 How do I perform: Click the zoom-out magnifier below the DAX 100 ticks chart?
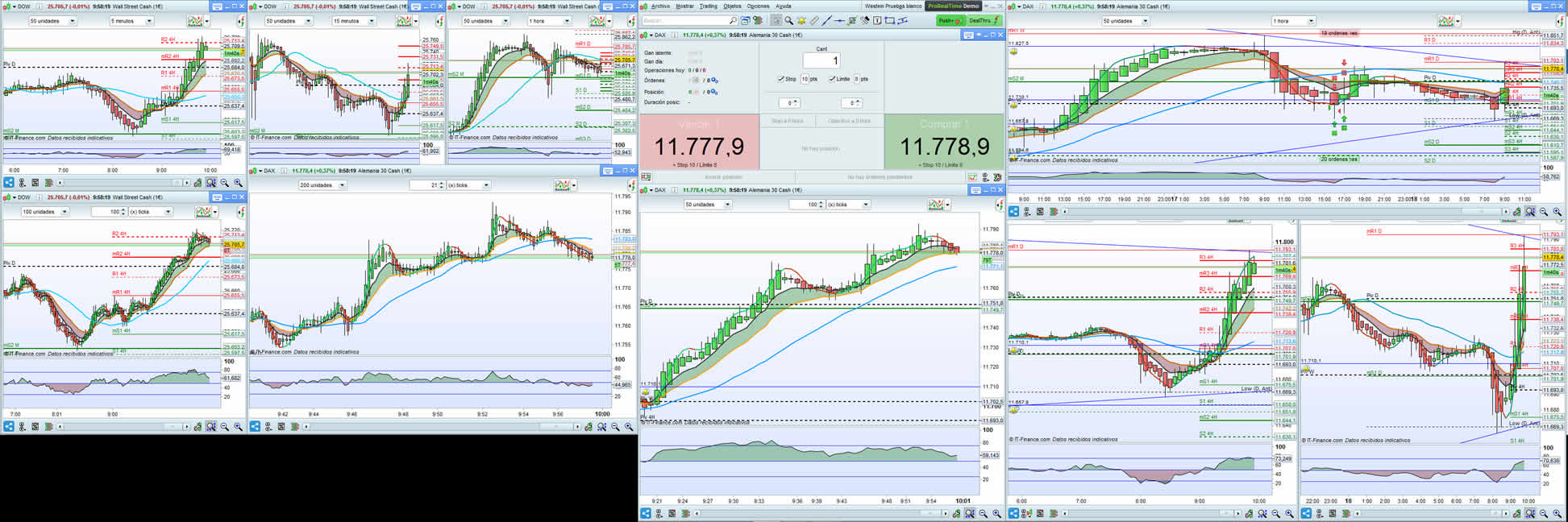click(x=983, y=514)
